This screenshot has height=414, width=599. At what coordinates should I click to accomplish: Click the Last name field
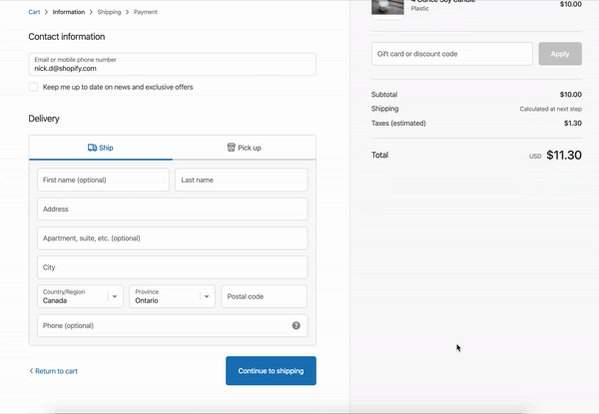[x=241, y=180]
